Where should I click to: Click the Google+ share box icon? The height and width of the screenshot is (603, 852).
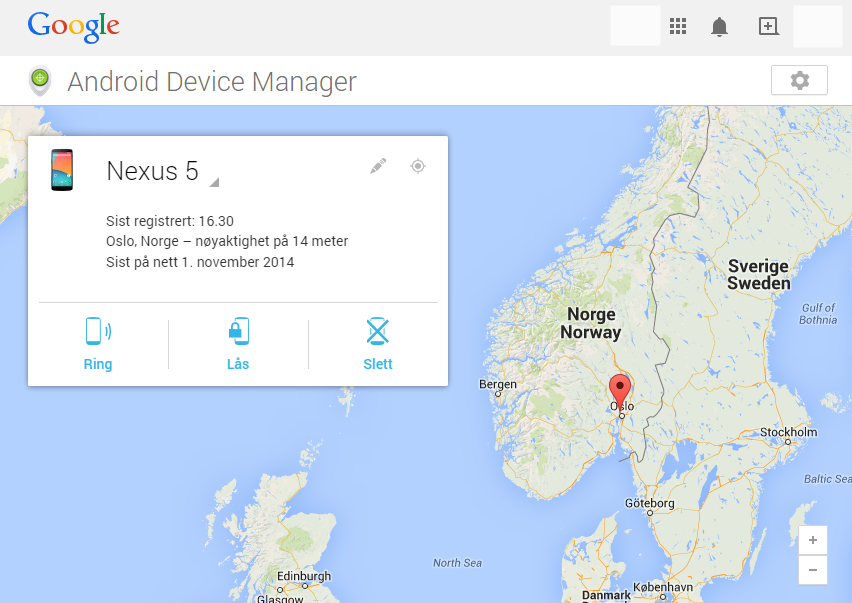point(768,26)
